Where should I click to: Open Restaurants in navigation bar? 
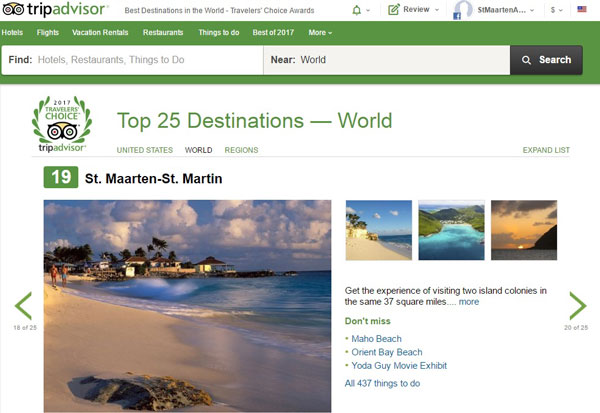coord(163,33)
